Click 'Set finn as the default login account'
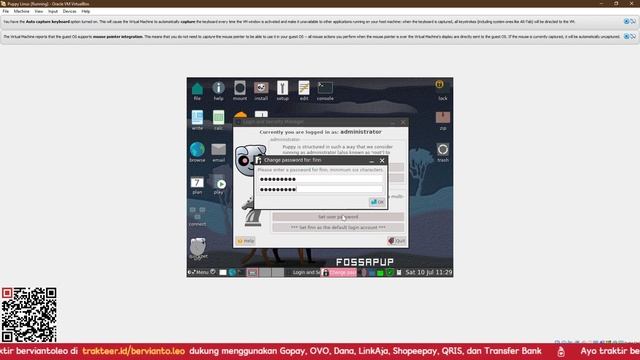This screenshot has height=360, width=640. [x=338, y=227]
